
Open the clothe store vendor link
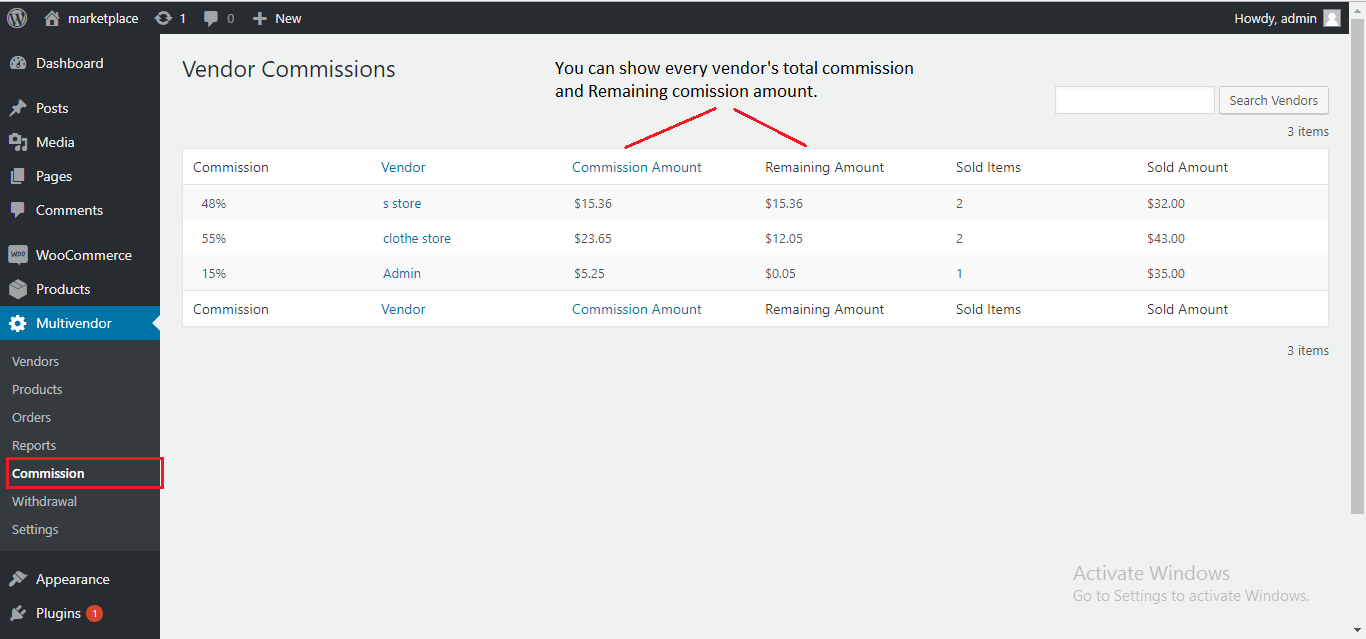click(x=417, y=238)
